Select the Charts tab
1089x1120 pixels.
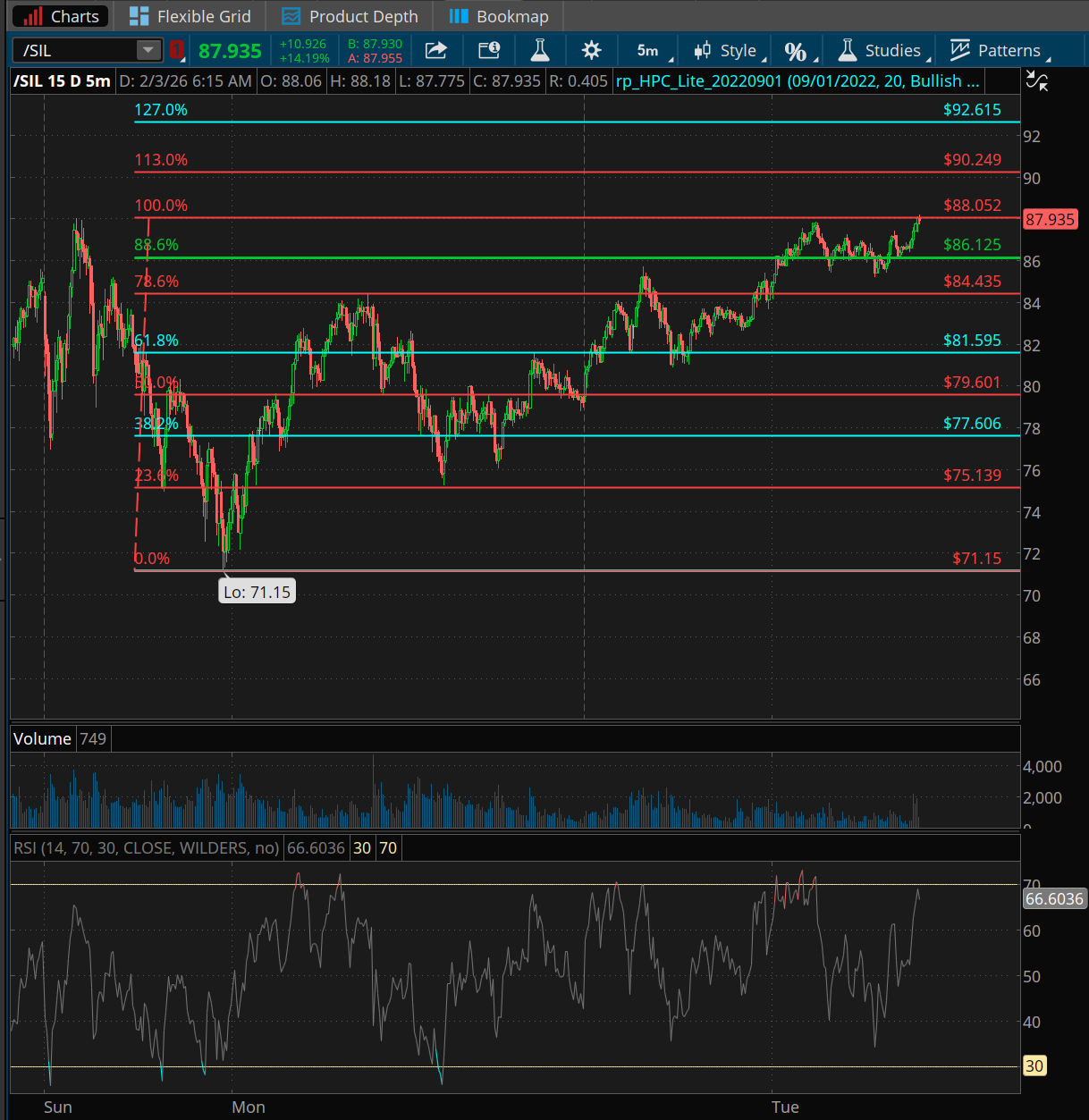[x=61, y=16]
